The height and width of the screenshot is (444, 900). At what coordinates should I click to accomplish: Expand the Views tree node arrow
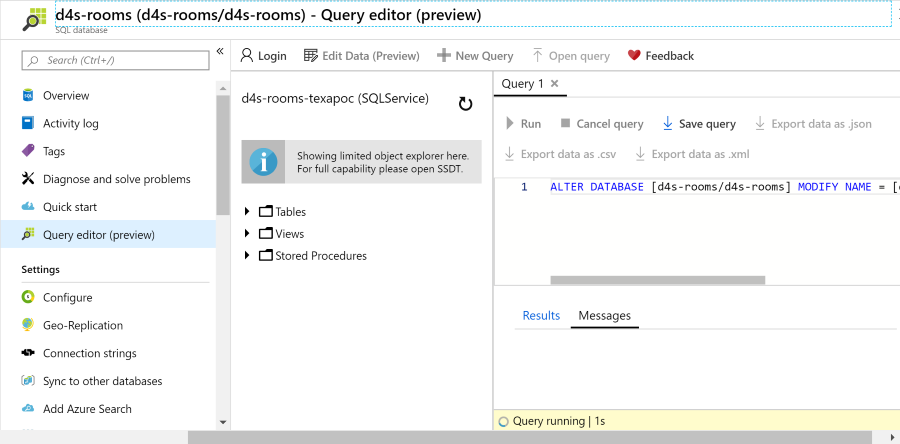(x=247, y=233)
